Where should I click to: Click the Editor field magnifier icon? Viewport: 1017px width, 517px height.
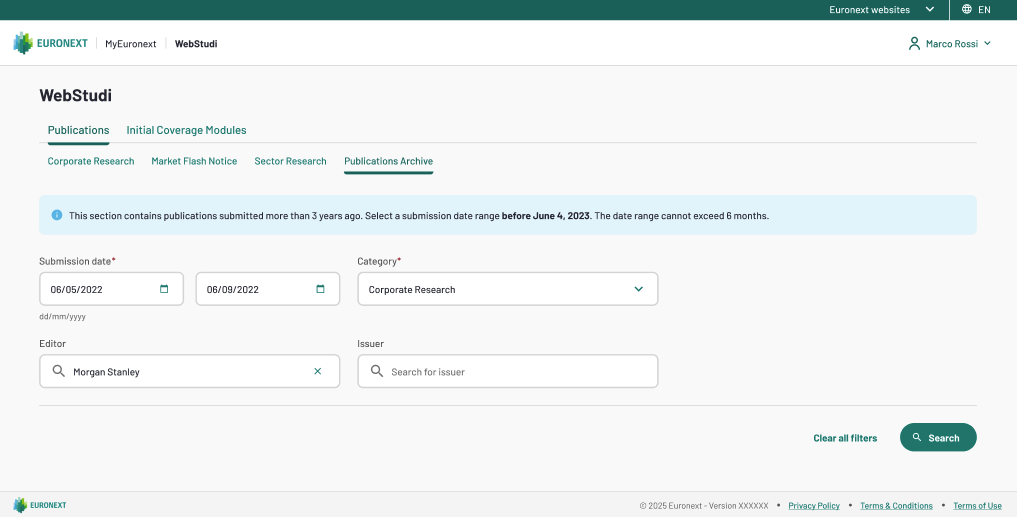[58, 371]
